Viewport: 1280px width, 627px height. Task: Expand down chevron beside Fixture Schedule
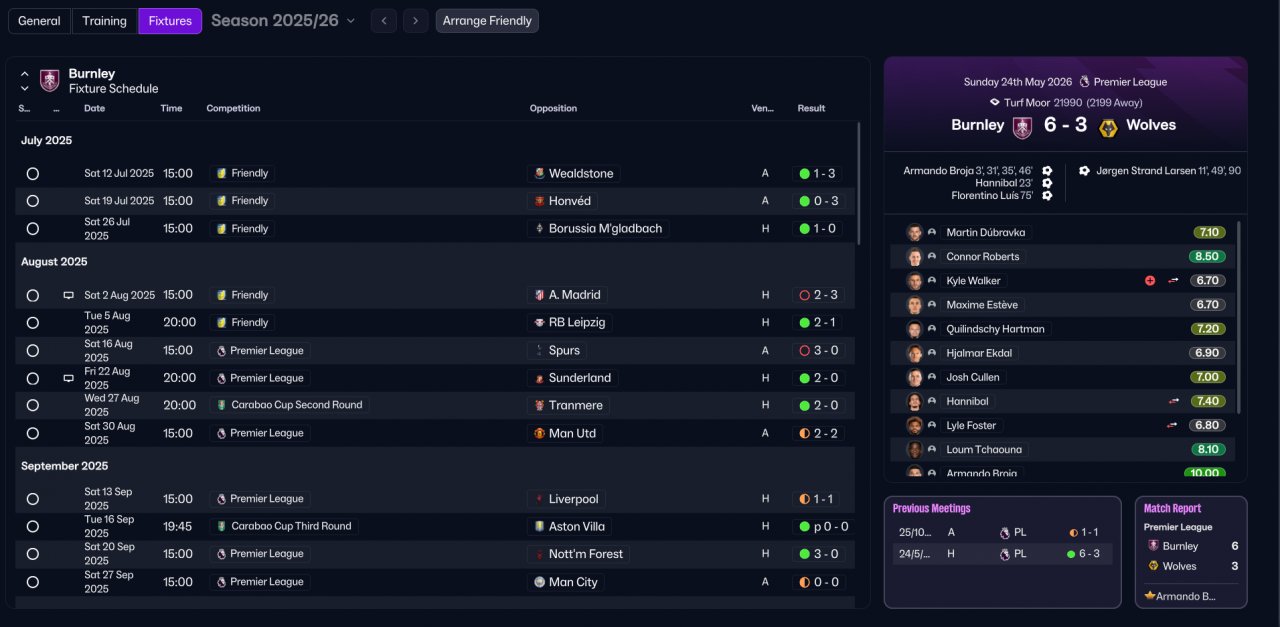(25, 88)
